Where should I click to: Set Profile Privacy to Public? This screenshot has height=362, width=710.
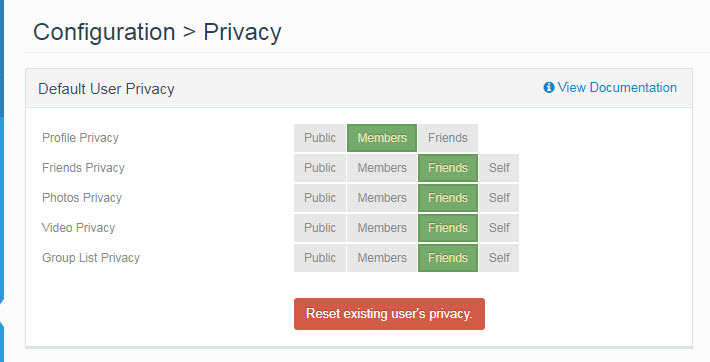tap(320, 138)
